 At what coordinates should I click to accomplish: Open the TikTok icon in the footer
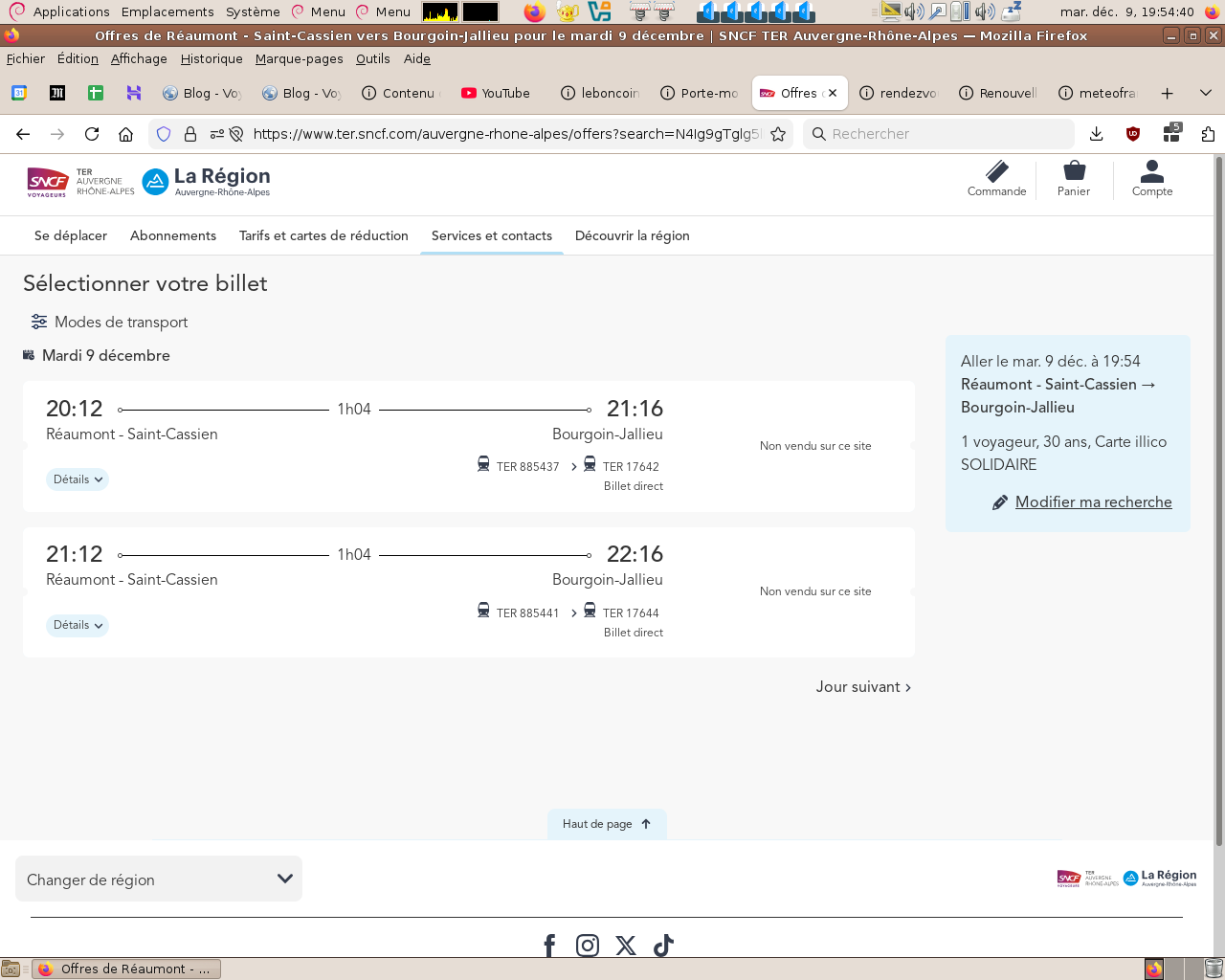pyautogui.click(x=663, y=946)
